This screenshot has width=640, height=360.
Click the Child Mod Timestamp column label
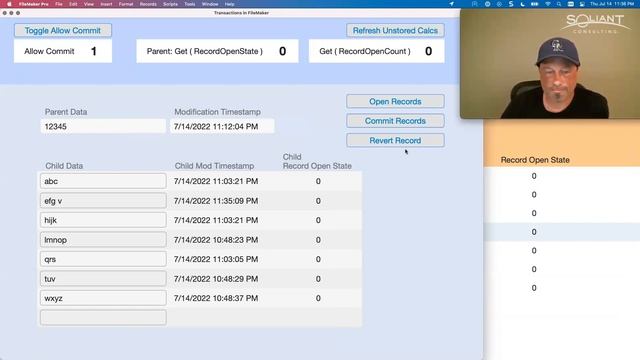pyautogui.click(x=214, y=166)
